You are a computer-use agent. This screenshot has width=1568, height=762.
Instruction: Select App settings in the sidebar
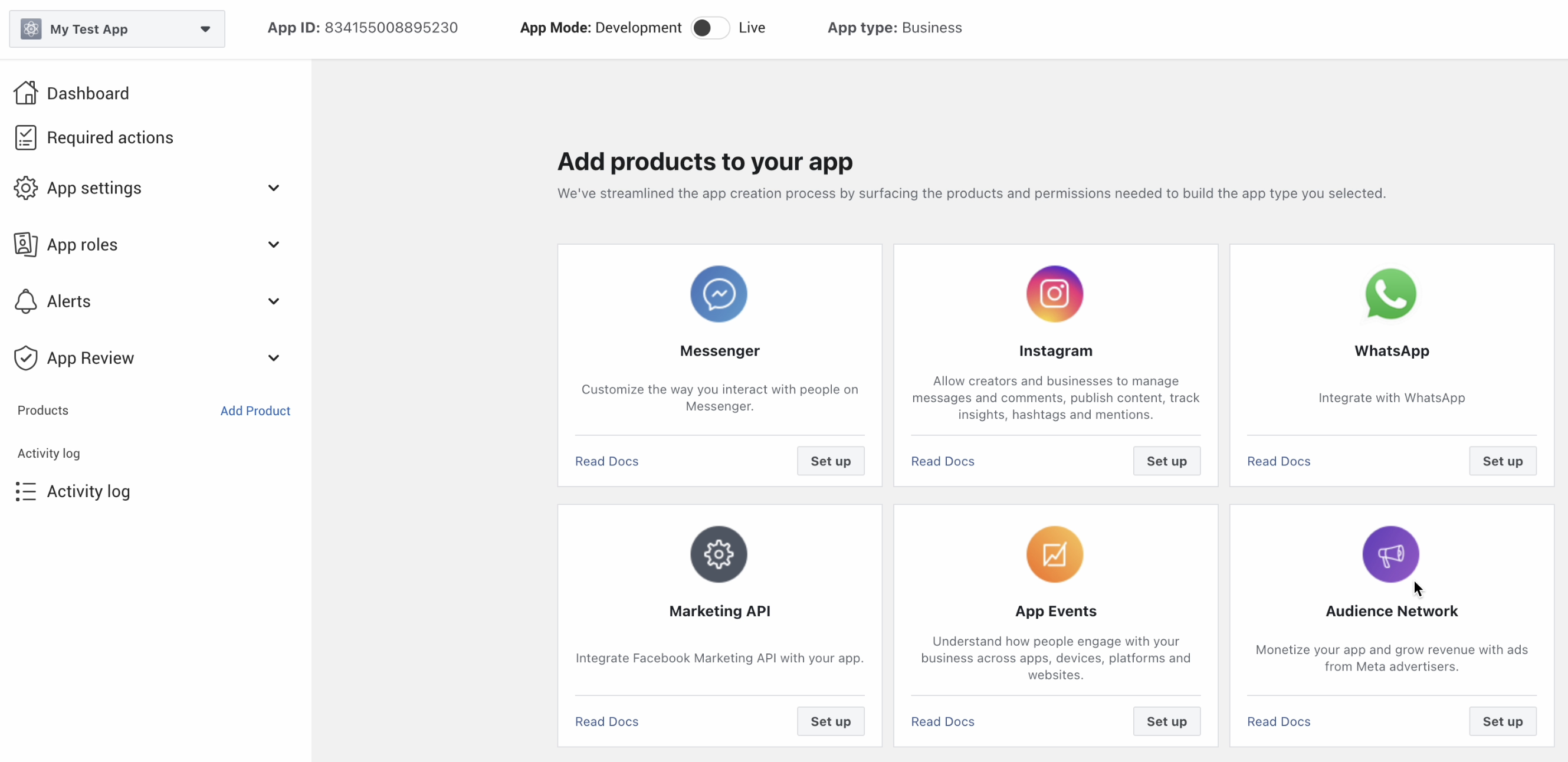94,188
